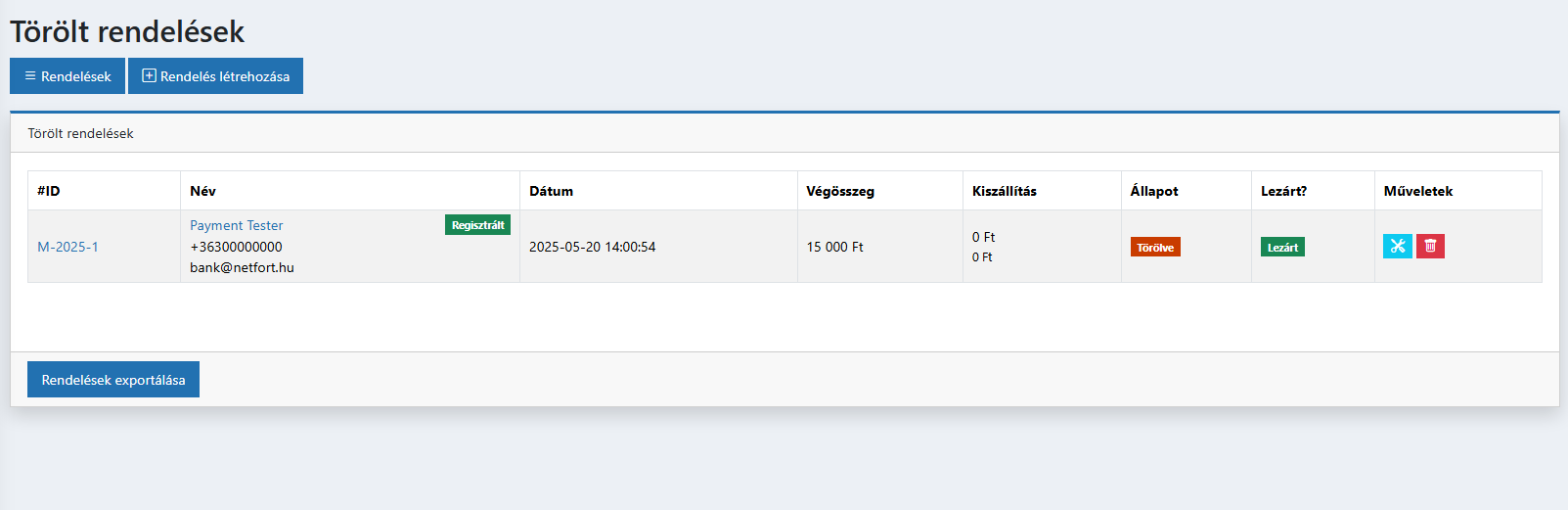Click the Név column header
The height and width of the screenshot is (510, 1568).
tap(202, 191)
